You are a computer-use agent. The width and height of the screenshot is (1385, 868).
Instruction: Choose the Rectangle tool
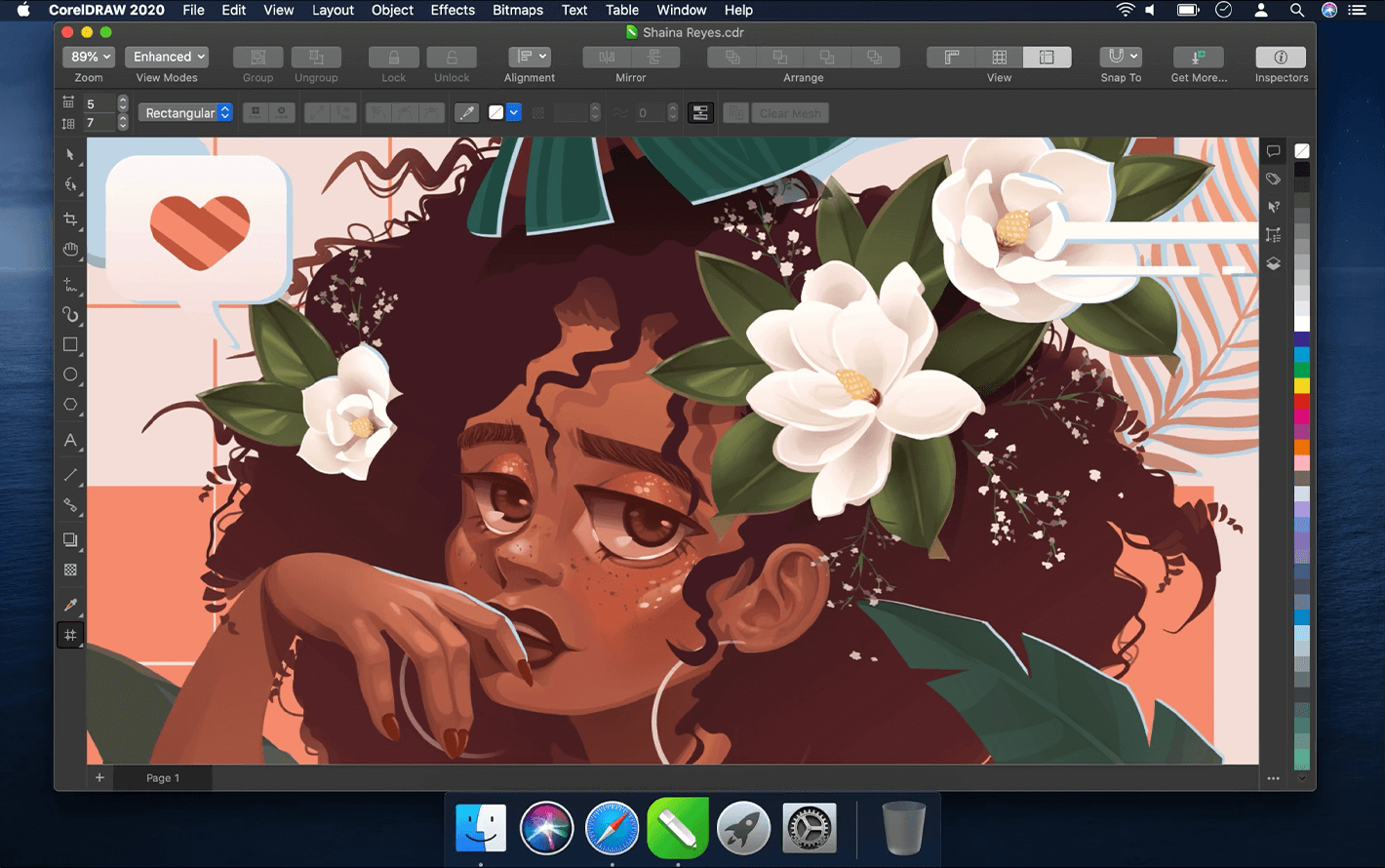point(70,344)
